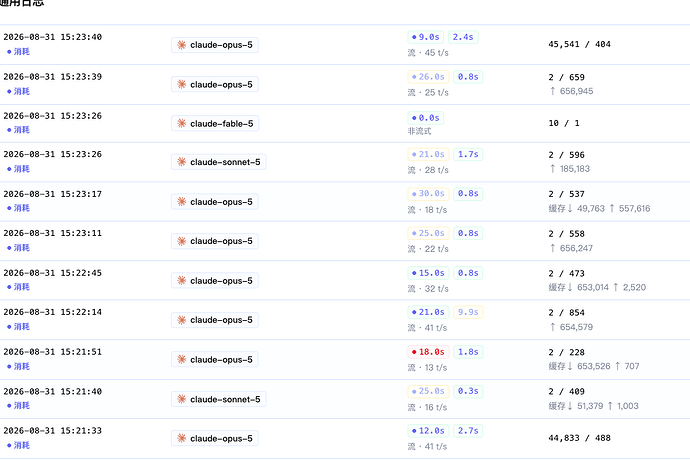Click token count 2 / 596
This screenshot has height=460, width=690.
(x=567, y=155)
